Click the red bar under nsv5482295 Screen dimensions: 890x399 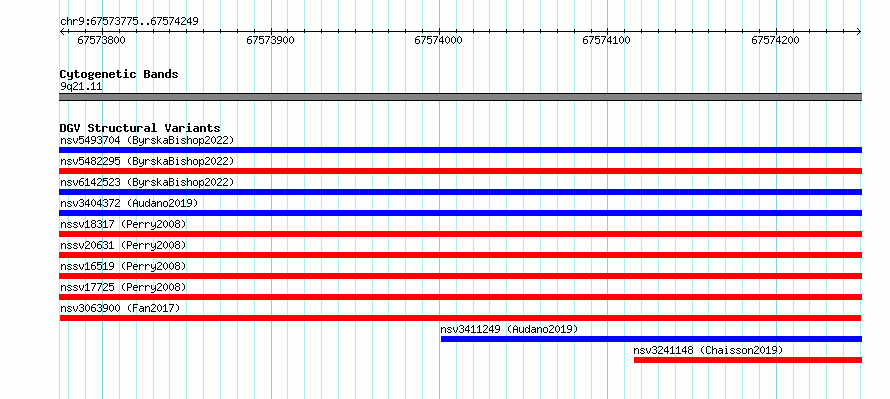[460, 171]
